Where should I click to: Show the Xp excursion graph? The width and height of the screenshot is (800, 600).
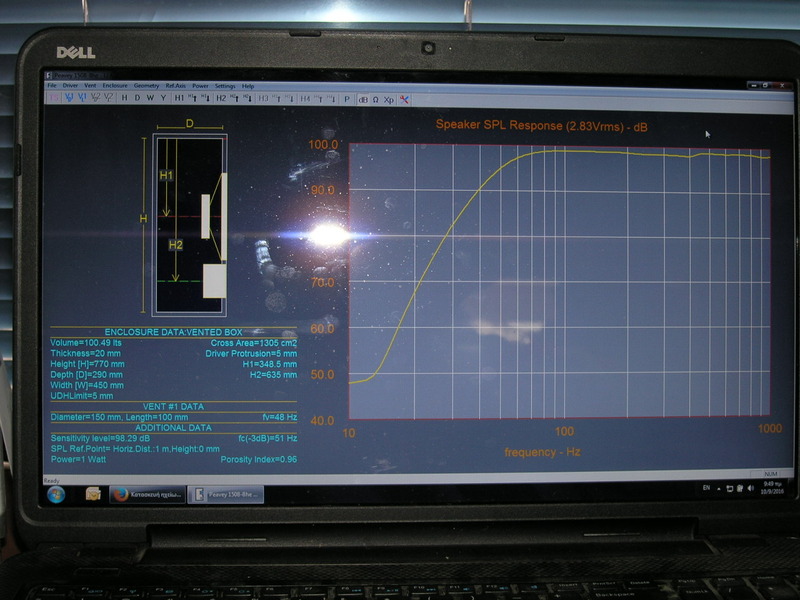tap(389, 99)
